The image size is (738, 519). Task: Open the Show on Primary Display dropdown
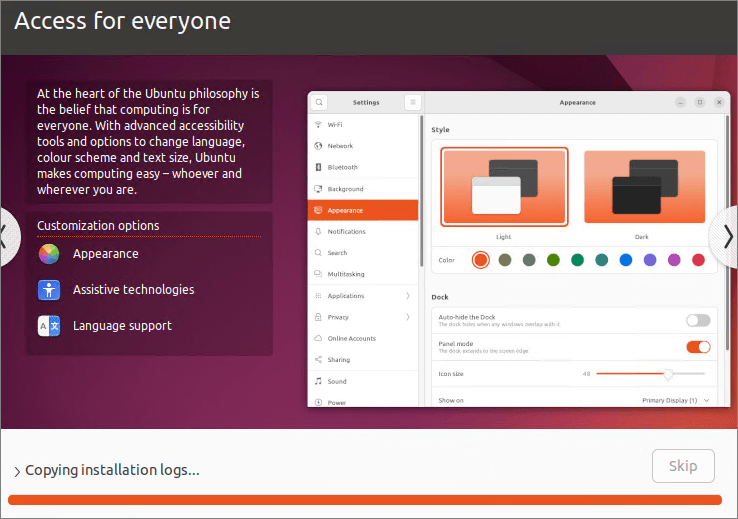pos(676,400)
